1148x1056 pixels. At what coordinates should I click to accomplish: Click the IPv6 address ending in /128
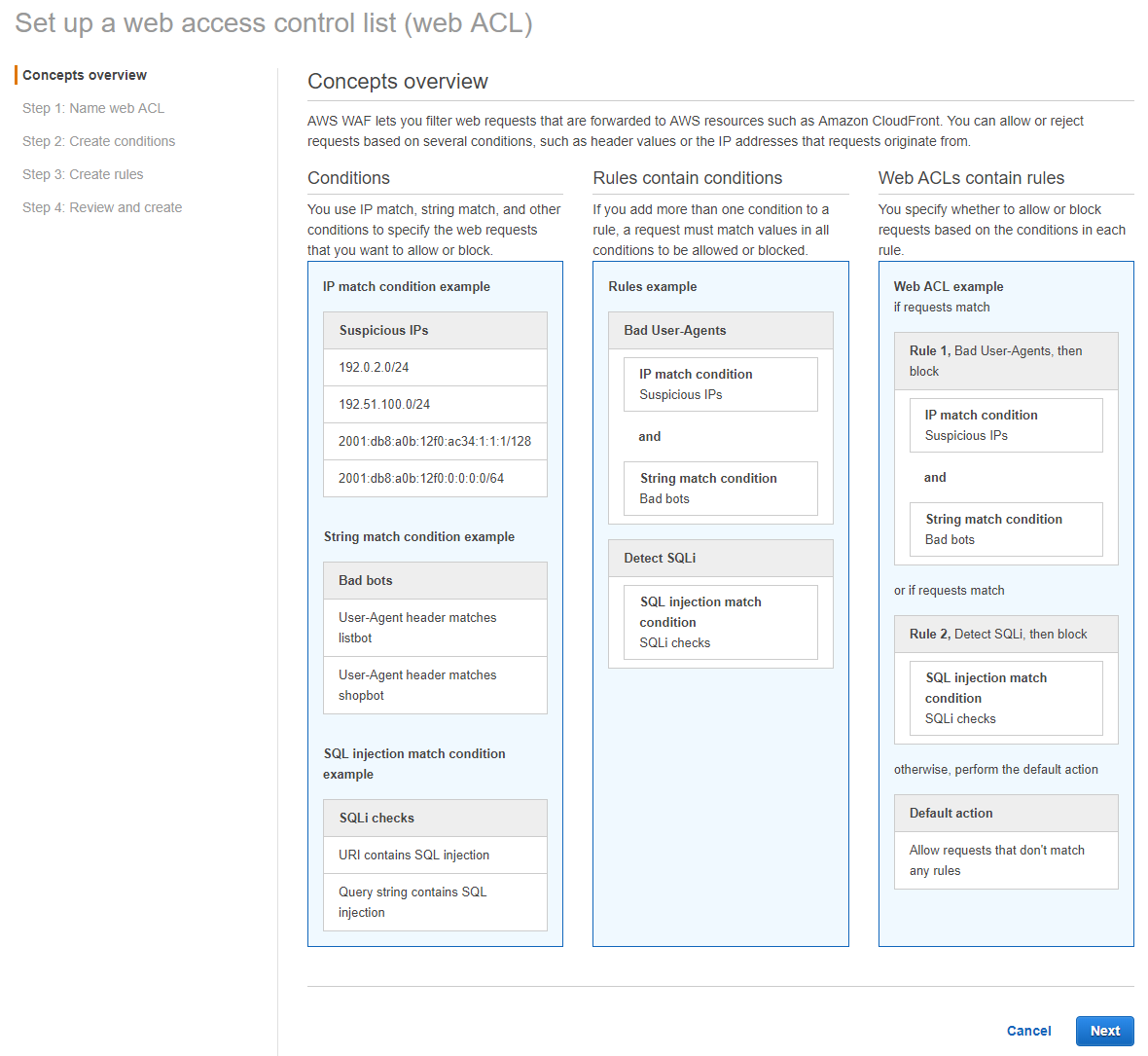point(435,441)
